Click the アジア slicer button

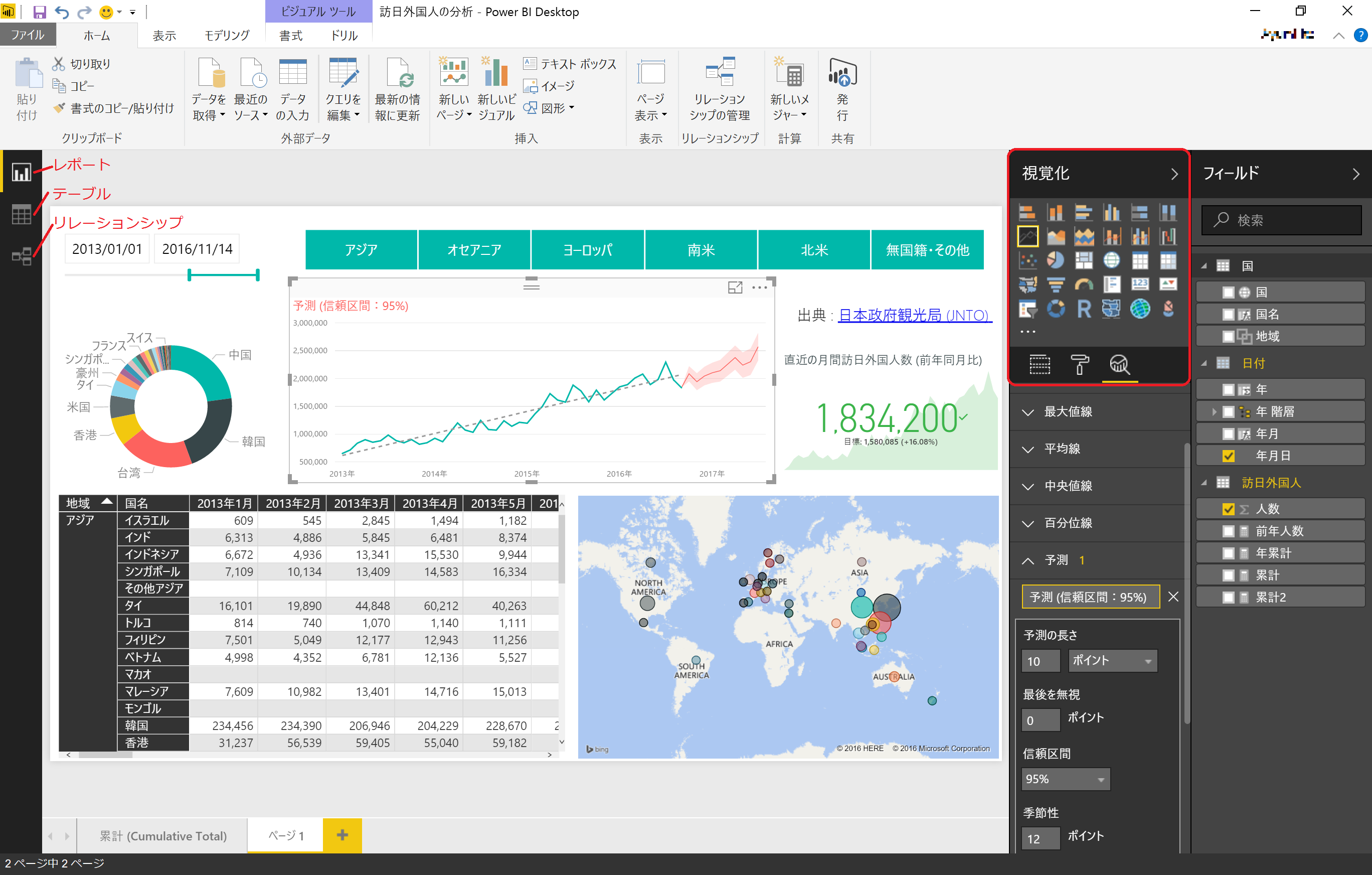[x=361, y=250]
